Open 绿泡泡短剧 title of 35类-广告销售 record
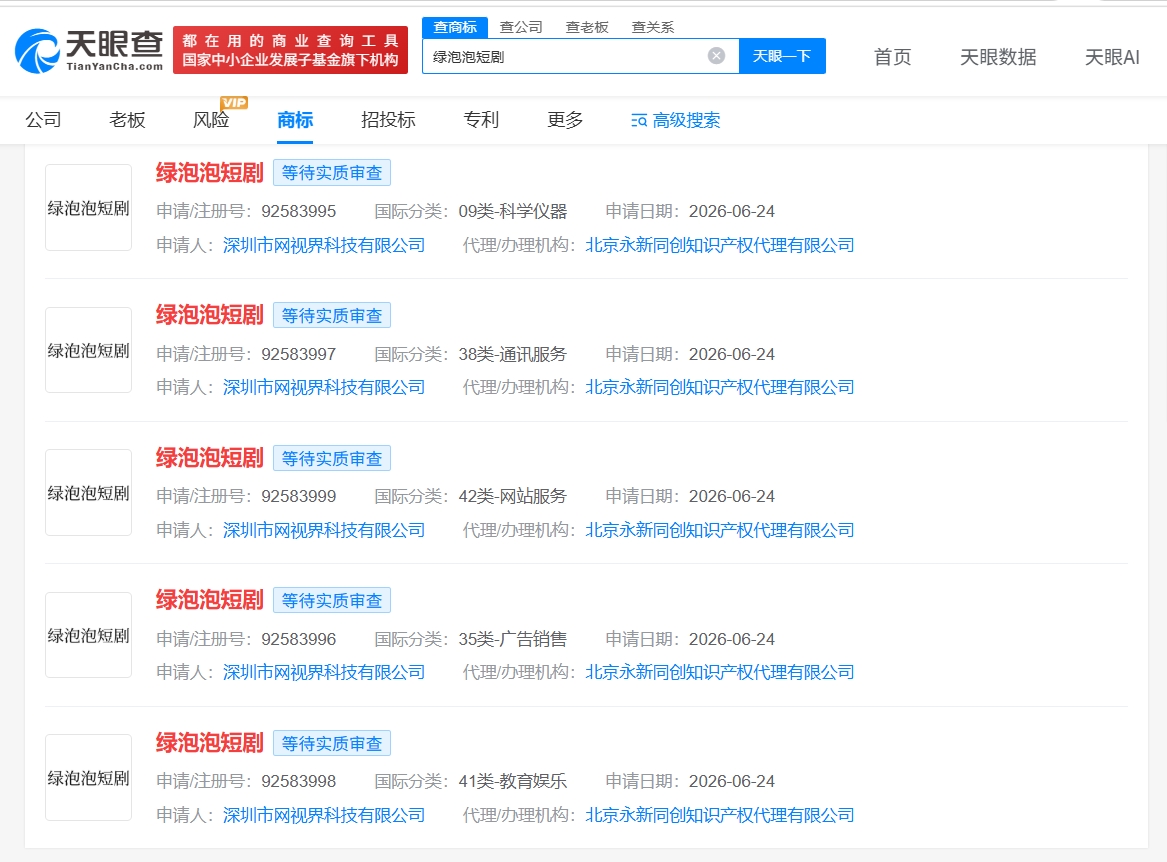The width and height of the screenshot is (1167, 862). [210, 600]
